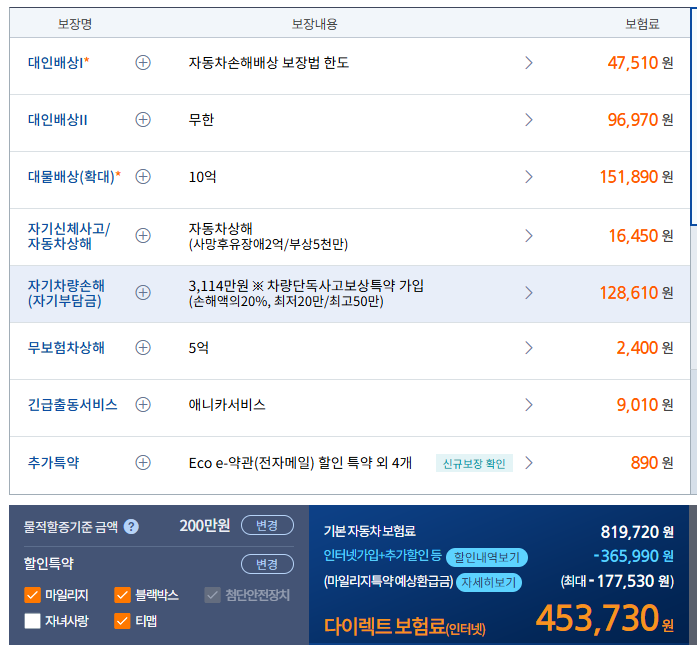Open 무보험차상해 coverage name link
697x650 pixels.
pyautogui.click(x=66, y=347)
